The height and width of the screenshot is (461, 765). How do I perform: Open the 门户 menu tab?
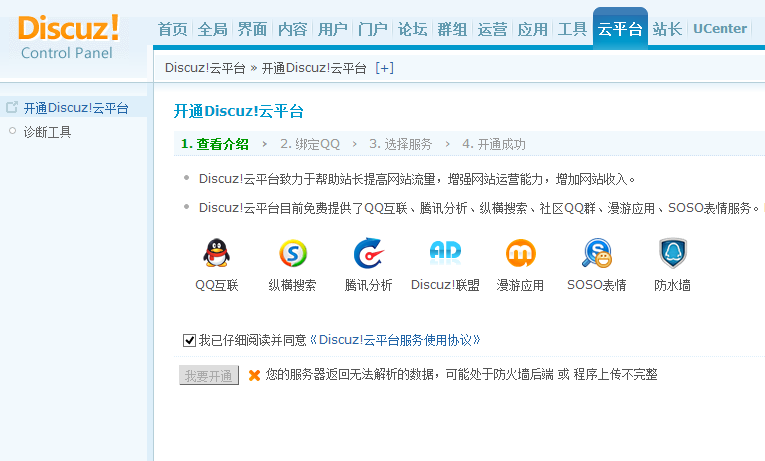373,29
